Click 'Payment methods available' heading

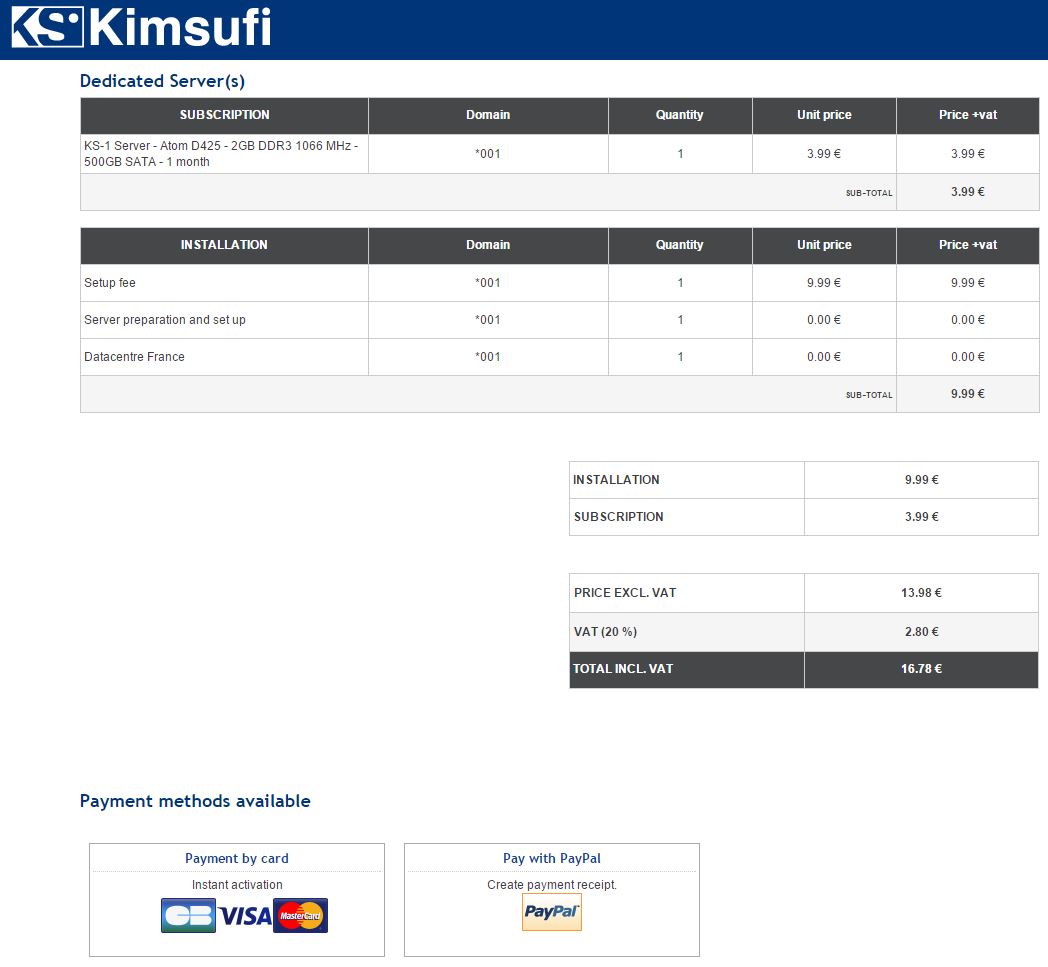pyautogui.click(x=195, y=801)
